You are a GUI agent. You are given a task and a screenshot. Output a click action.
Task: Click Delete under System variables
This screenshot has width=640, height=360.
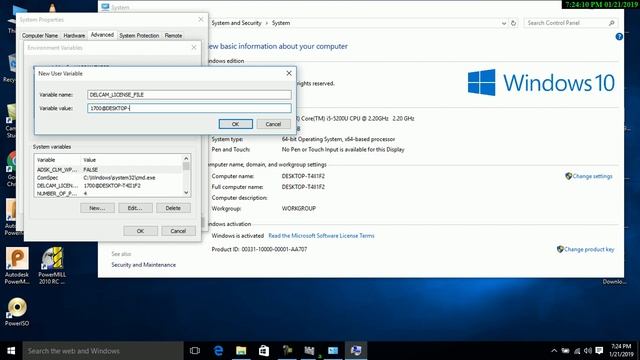(173, 208)
